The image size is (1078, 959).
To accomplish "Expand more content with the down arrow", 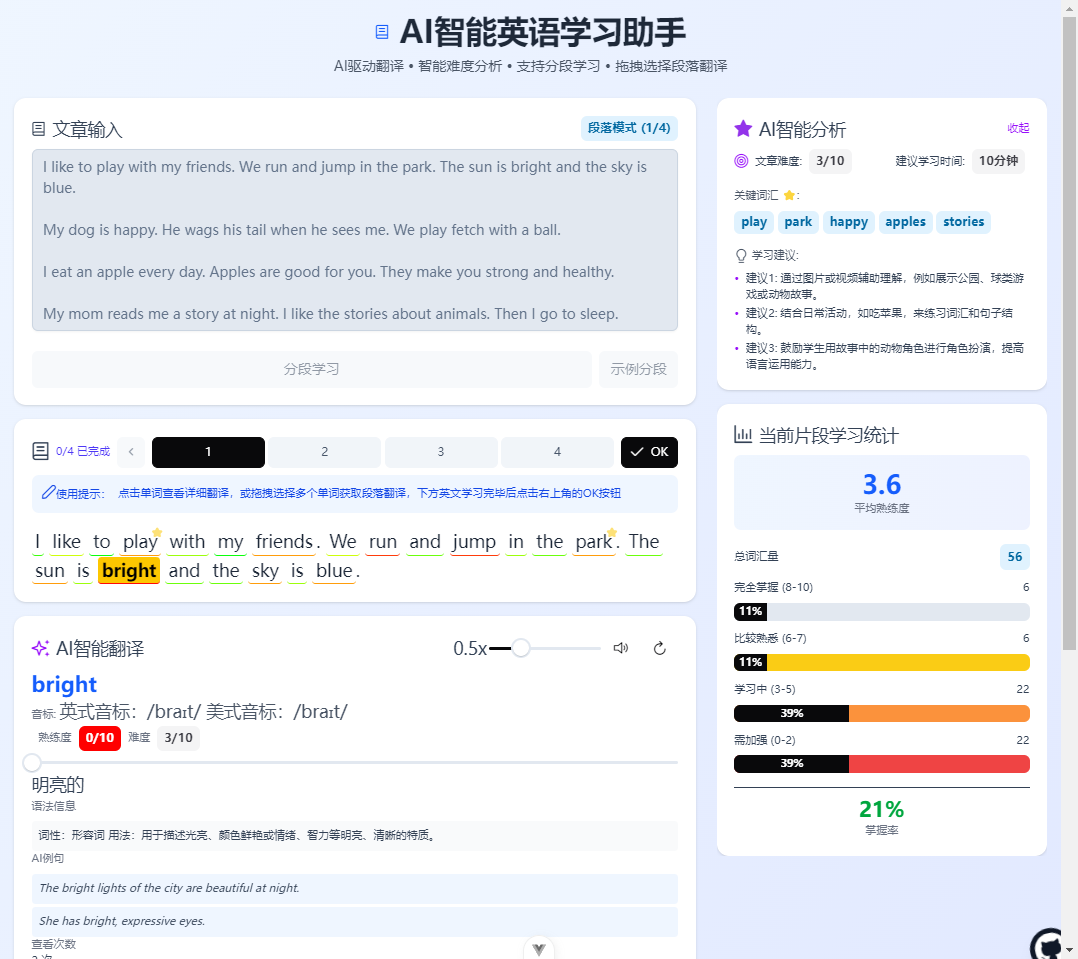I will (x=538, y=949).
